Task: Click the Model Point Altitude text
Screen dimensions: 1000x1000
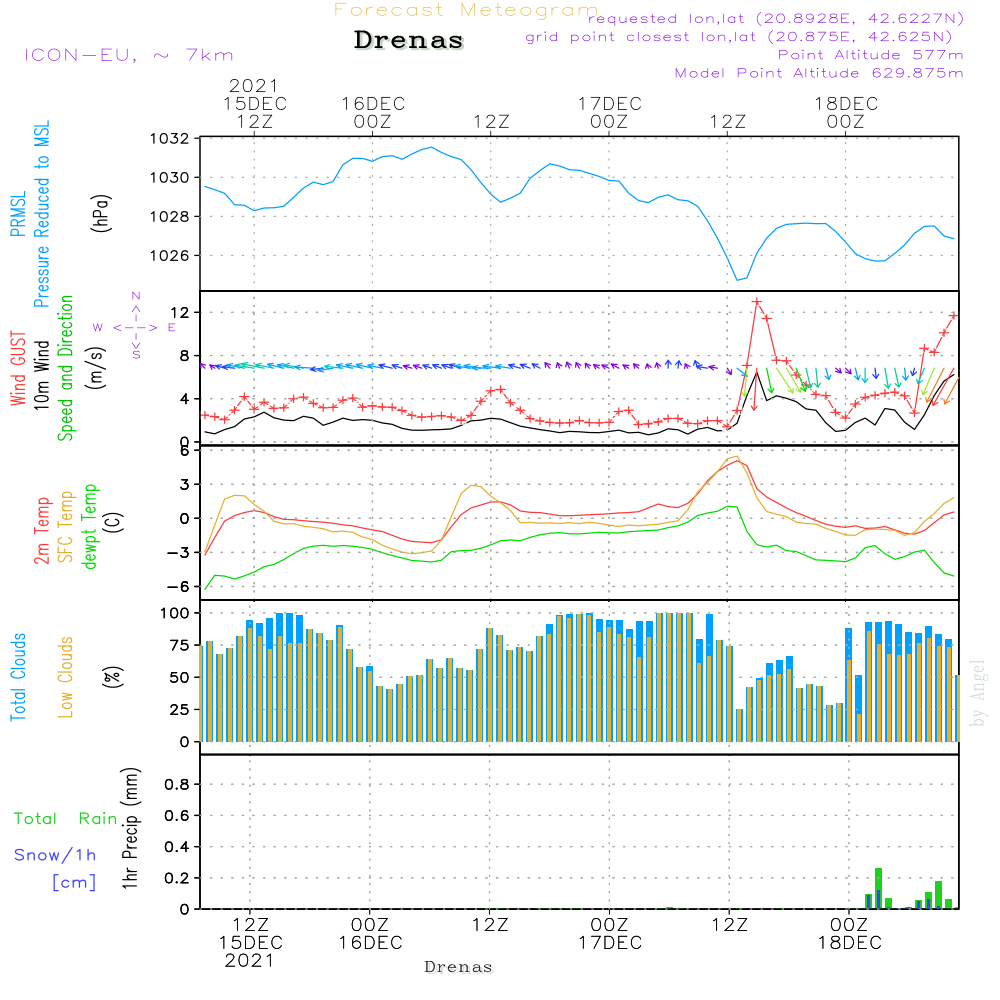Action: pos(819,73)
